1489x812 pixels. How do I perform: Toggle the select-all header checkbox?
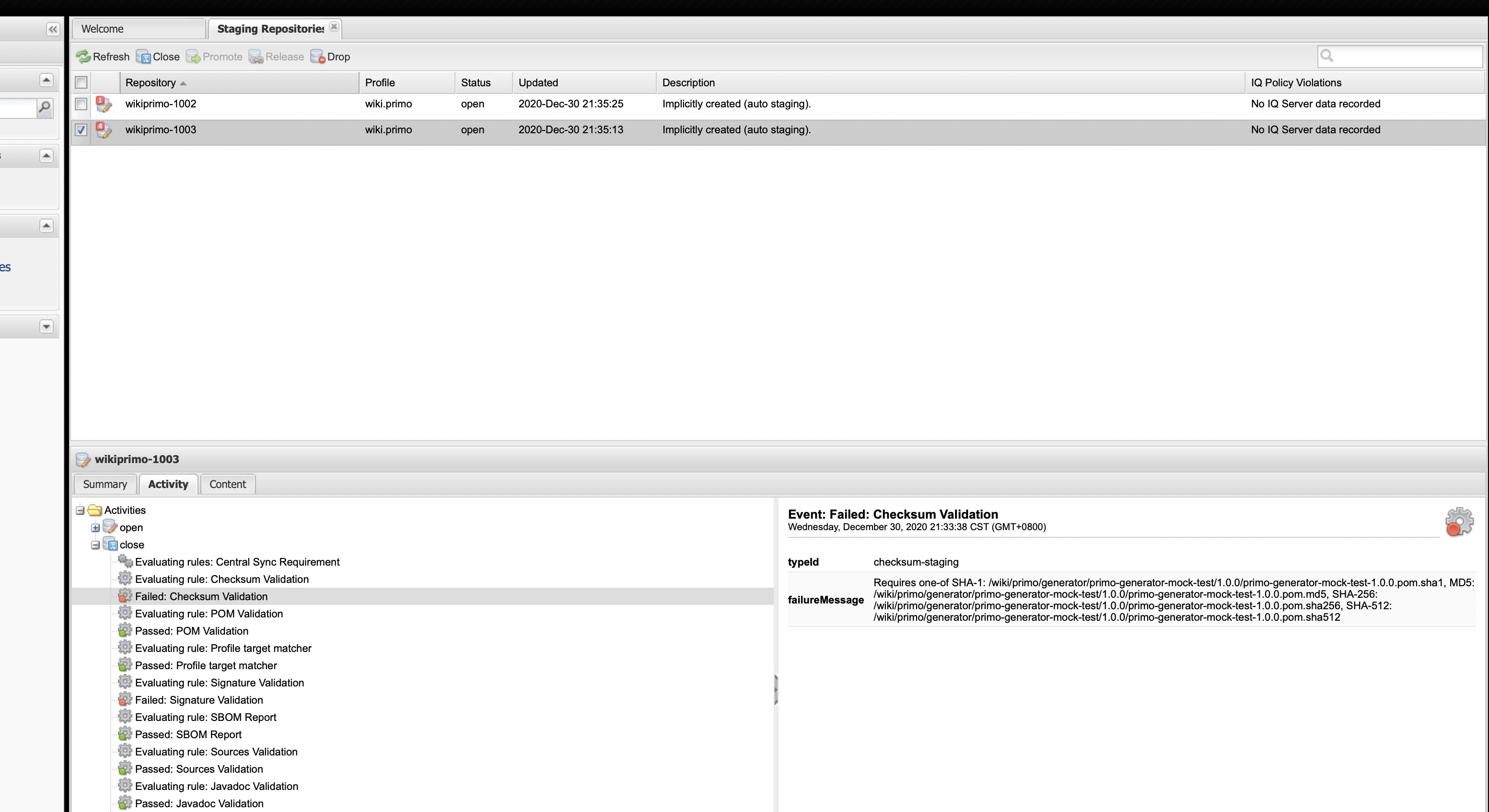coord(81,82)
